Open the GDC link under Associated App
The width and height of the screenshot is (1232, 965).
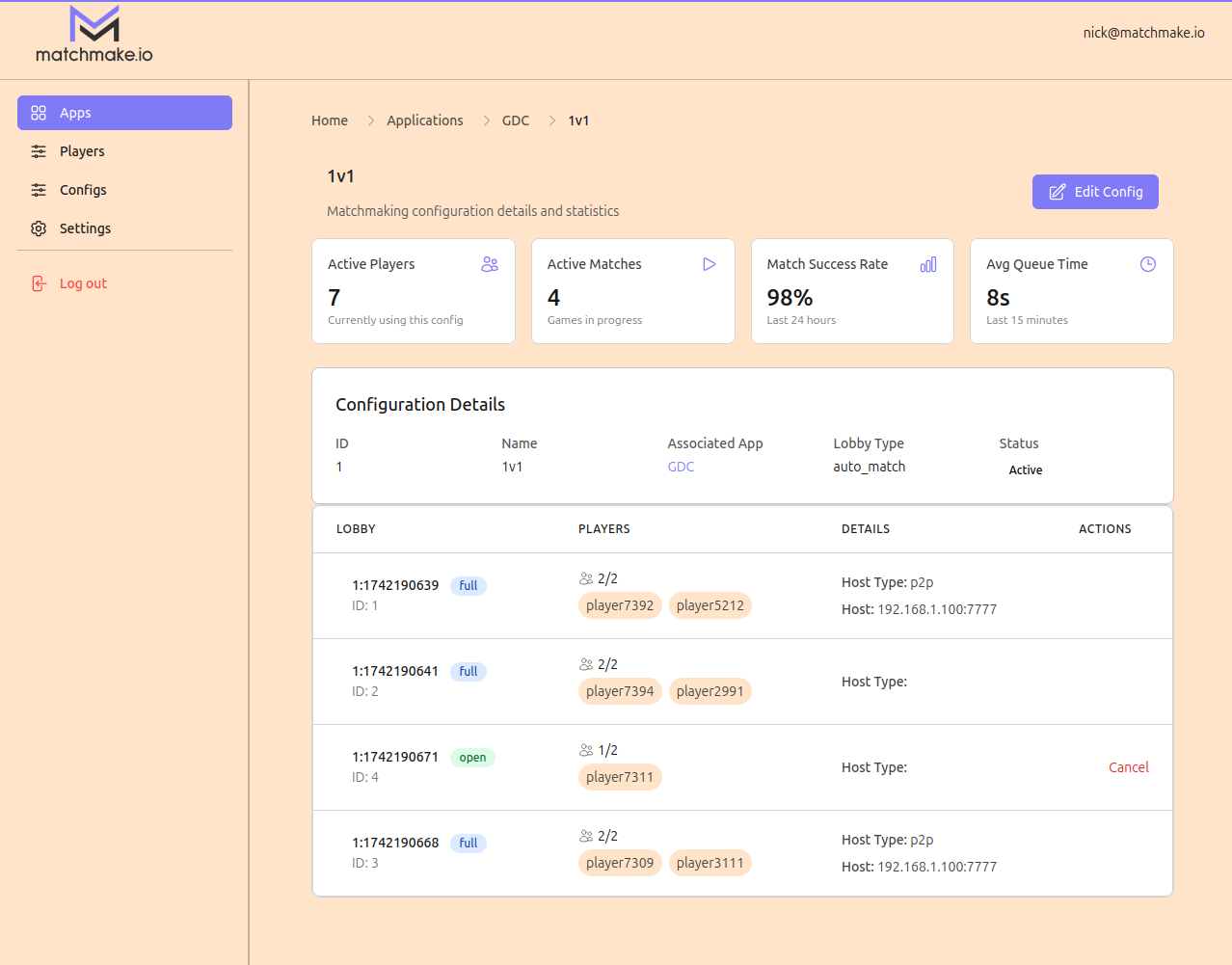[x=681, y=467]
